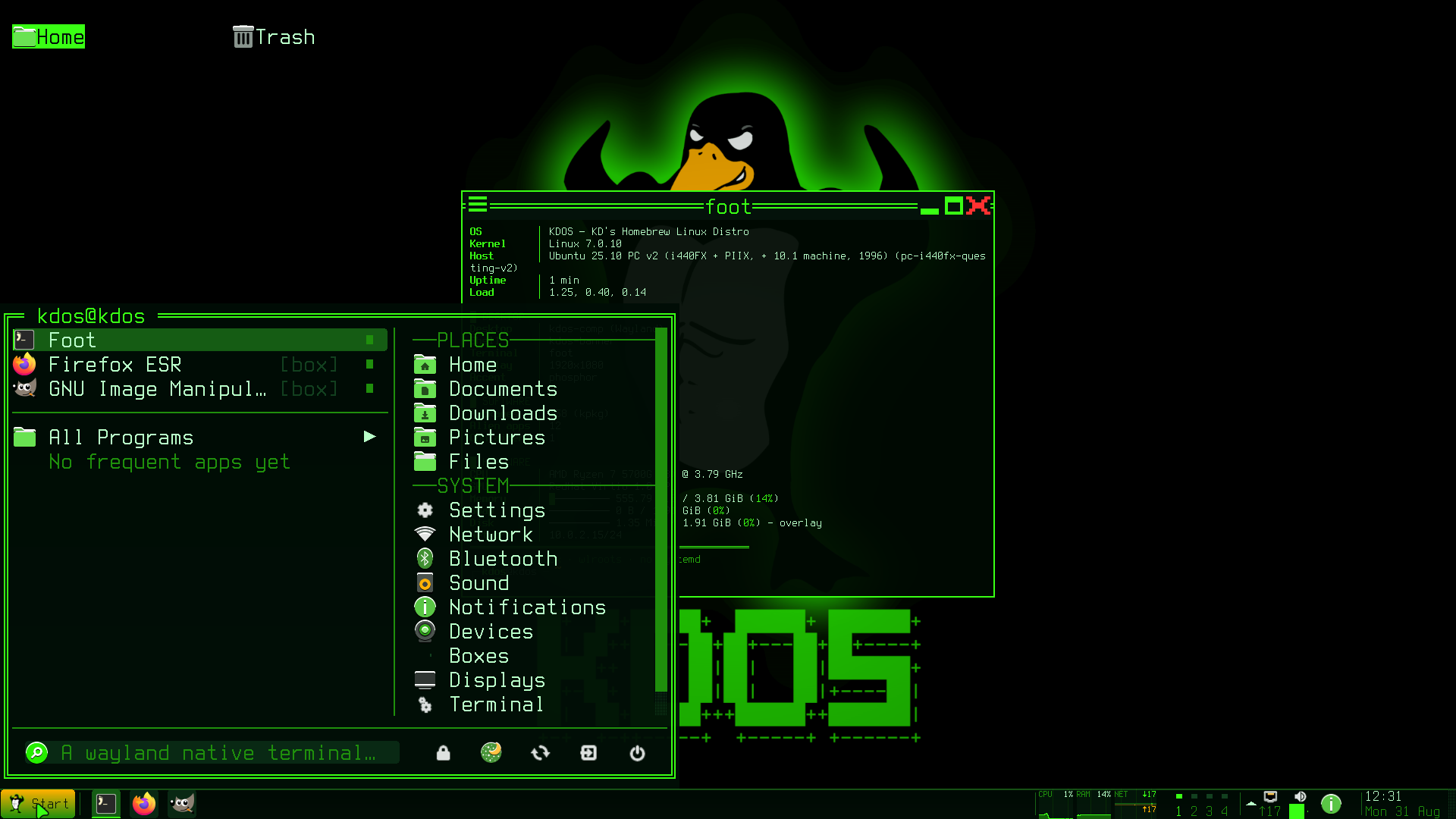Open Bluetooth settings entry
This screenshot has width=1456, height=819.
coord(534,558)
